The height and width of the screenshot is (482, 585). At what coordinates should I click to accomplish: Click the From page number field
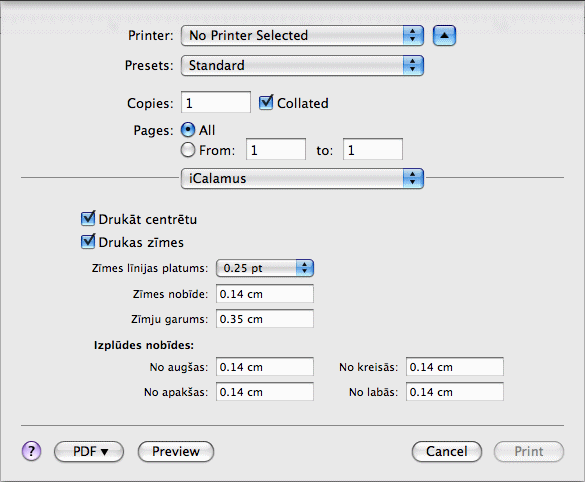[276, 149]
